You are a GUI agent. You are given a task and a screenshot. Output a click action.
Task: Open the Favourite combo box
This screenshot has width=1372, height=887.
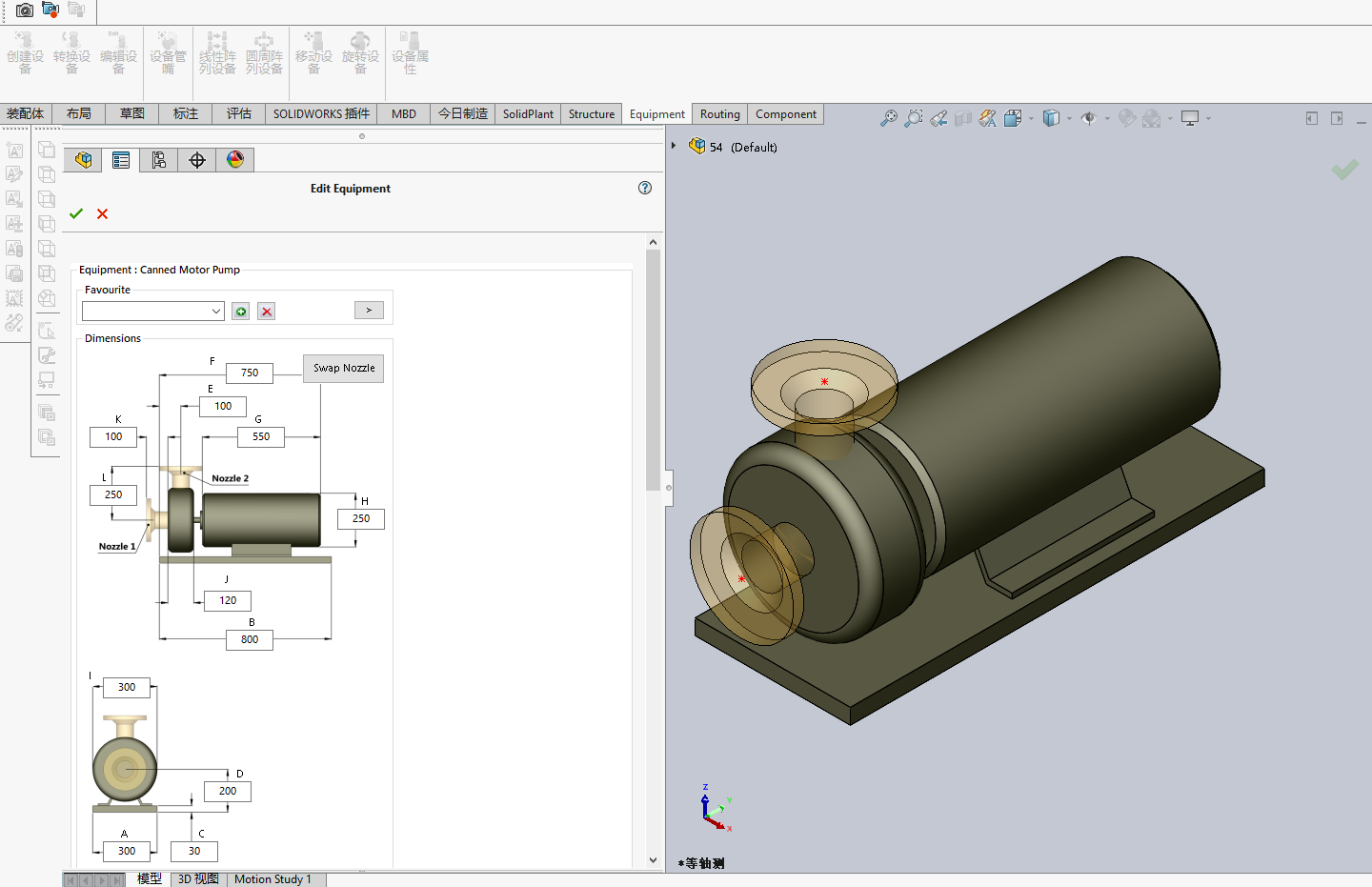pyautogui.click(x=153, y=312)
